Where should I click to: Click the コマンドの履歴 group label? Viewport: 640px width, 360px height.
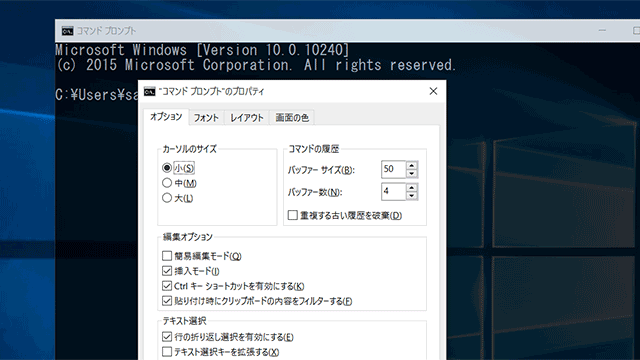313,149
